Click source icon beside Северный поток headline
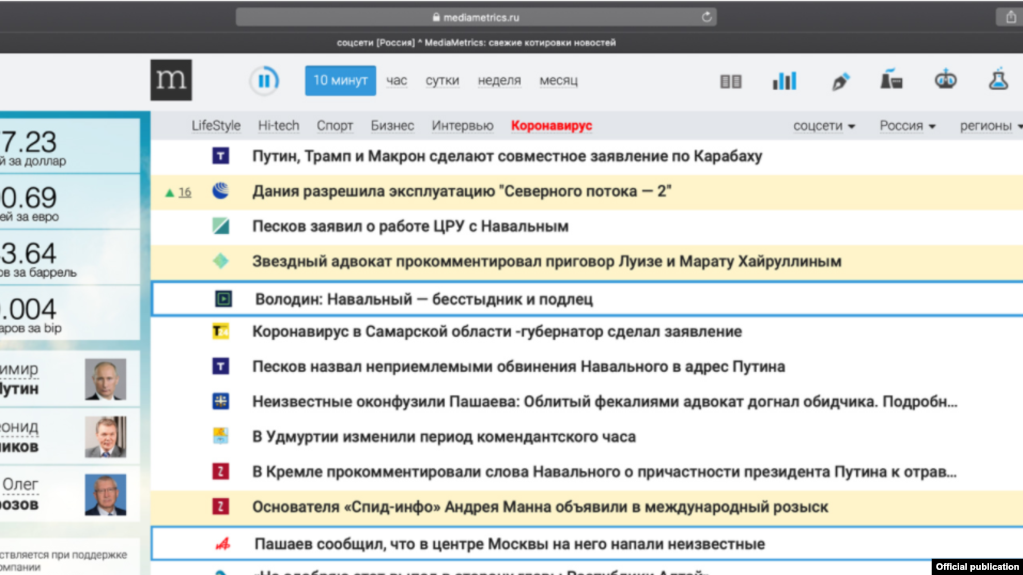The height and width of the screenshot is (575, 1023). pos(221,191)
